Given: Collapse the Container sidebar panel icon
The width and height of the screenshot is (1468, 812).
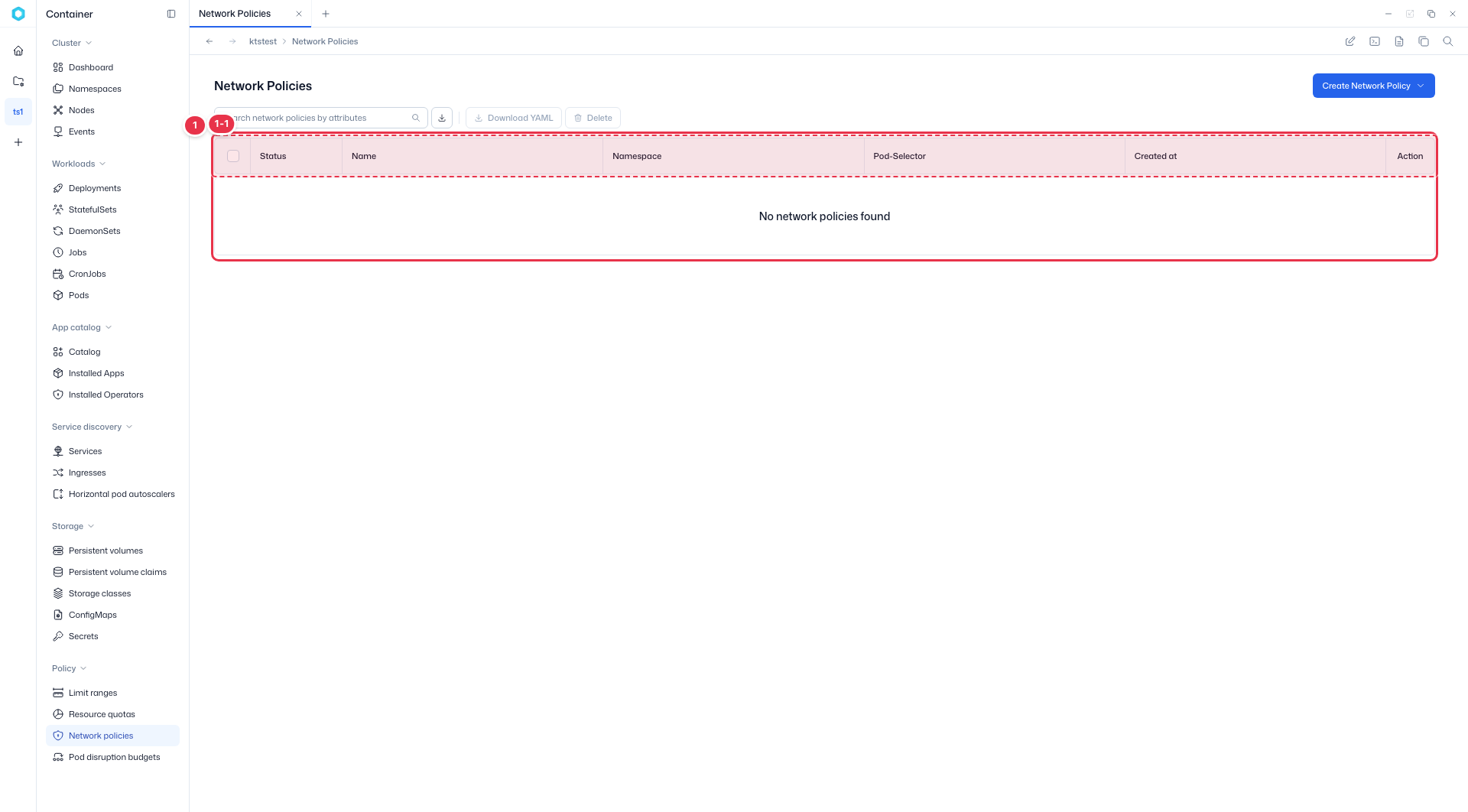Looking at the screenshot, I should tap(171, 14).
